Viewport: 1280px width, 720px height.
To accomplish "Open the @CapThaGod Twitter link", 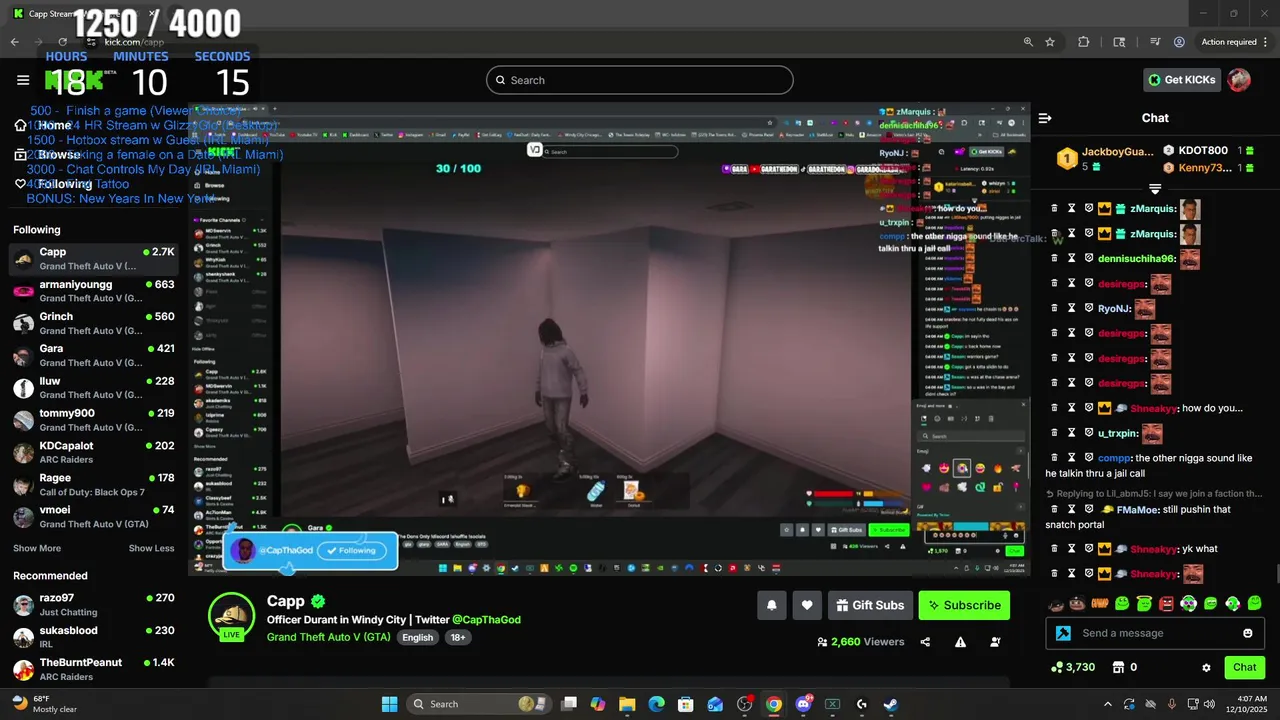I will point(486,620).
